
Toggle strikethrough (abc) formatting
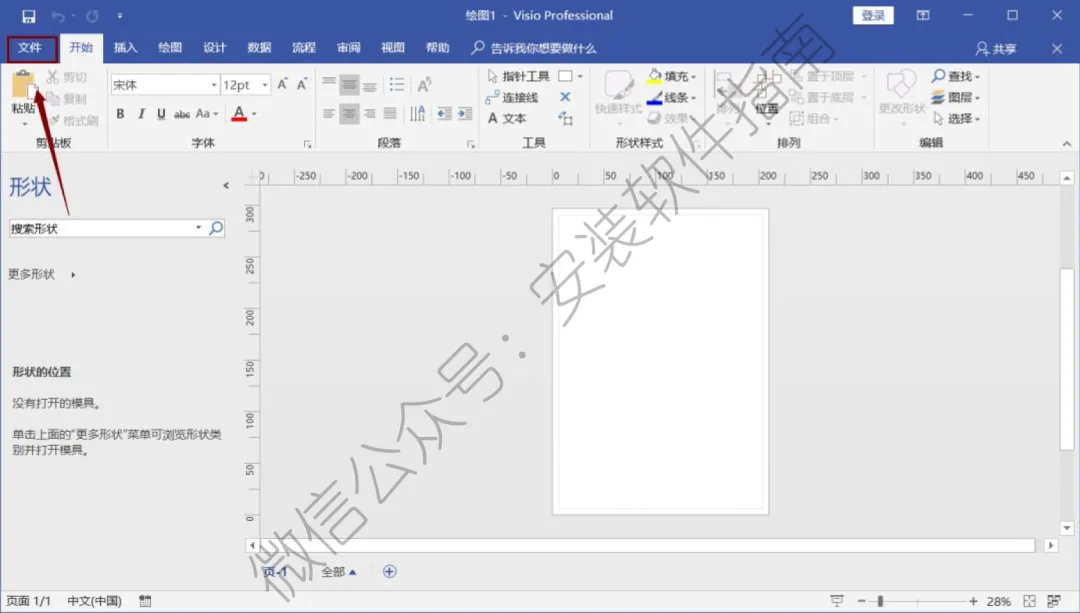[x=182, y=114]
